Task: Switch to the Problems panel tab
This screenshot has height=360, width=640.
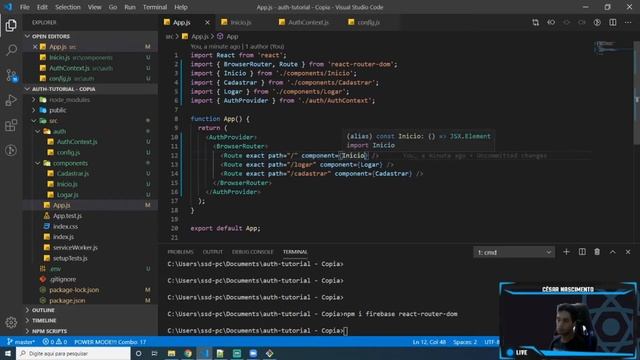Action: tap(180, 252)
